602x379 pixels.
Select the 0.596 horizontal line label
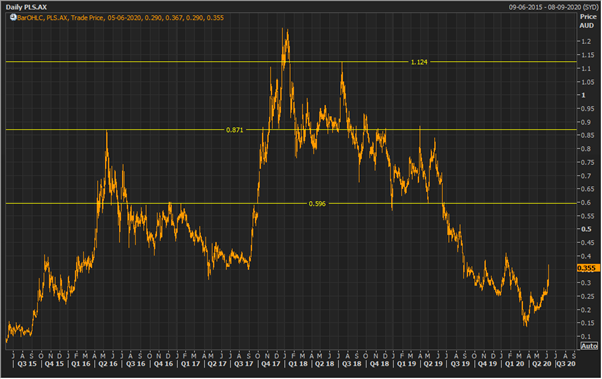point(317,204)
